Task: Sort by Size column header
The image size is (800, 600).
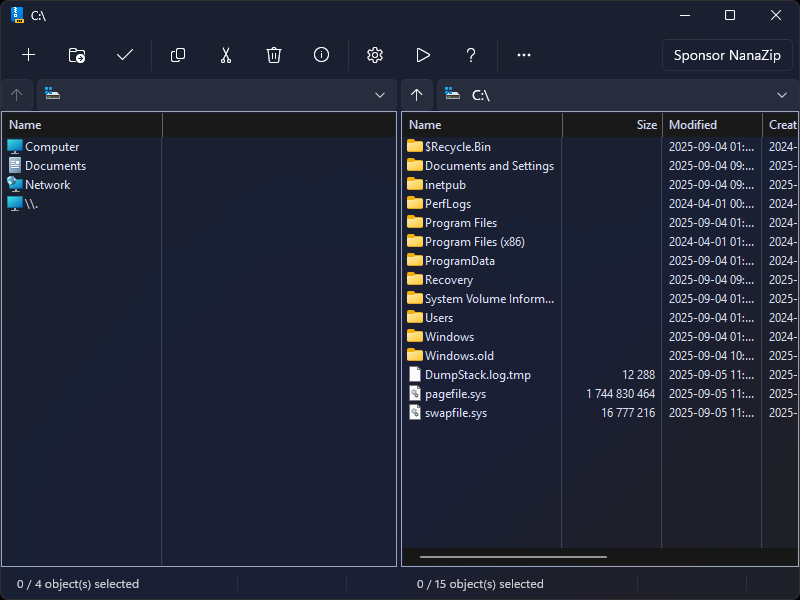Action: coord(612,125)
